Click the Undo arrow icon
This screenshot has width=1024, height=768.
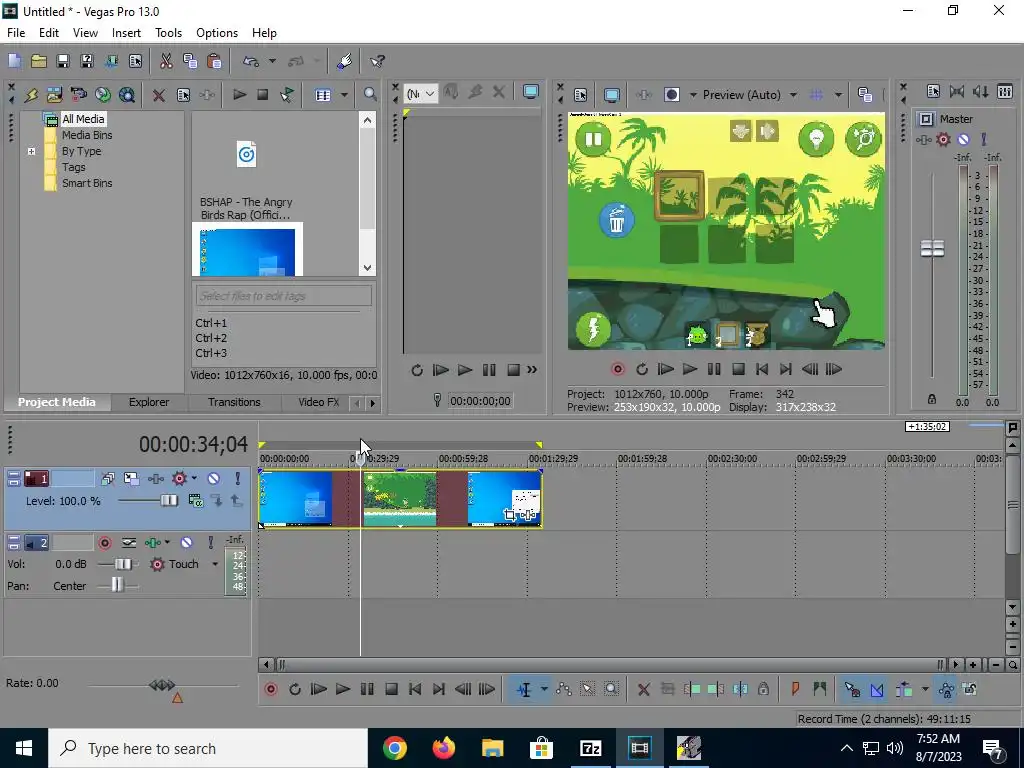251,61
